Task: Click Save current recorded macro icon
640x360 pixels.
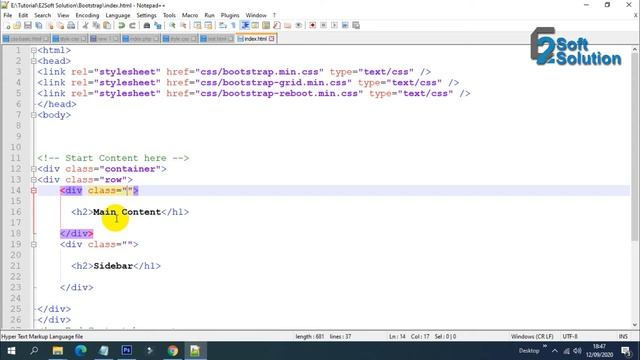Action: click(356, 25)
